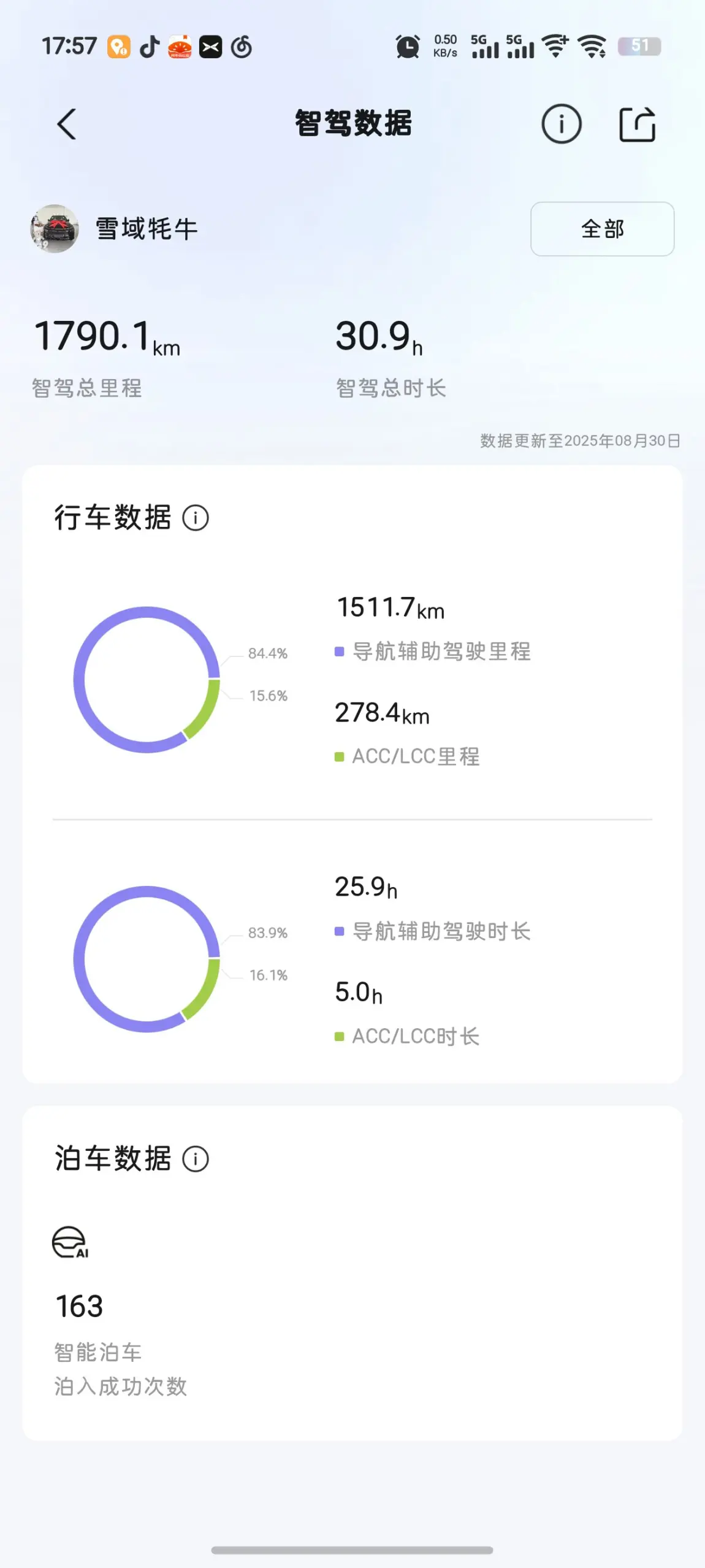The width and height of the screenshot is (705, 1568).
Task: Tap the 163 parking success count
Action: point(79,1306)
